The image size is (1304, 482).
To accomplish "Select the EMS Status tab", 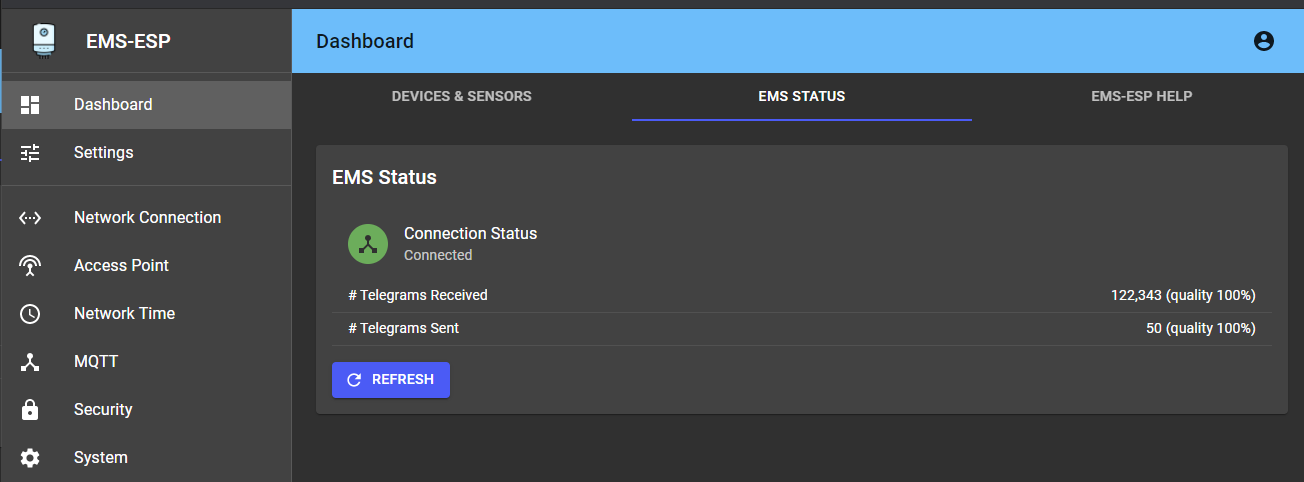I will coord(801,97).
